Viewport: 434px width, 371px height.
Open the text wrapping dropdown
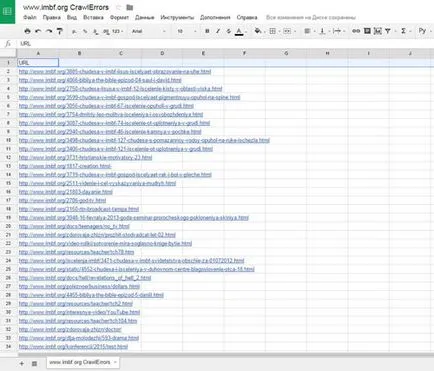(338, 31)
